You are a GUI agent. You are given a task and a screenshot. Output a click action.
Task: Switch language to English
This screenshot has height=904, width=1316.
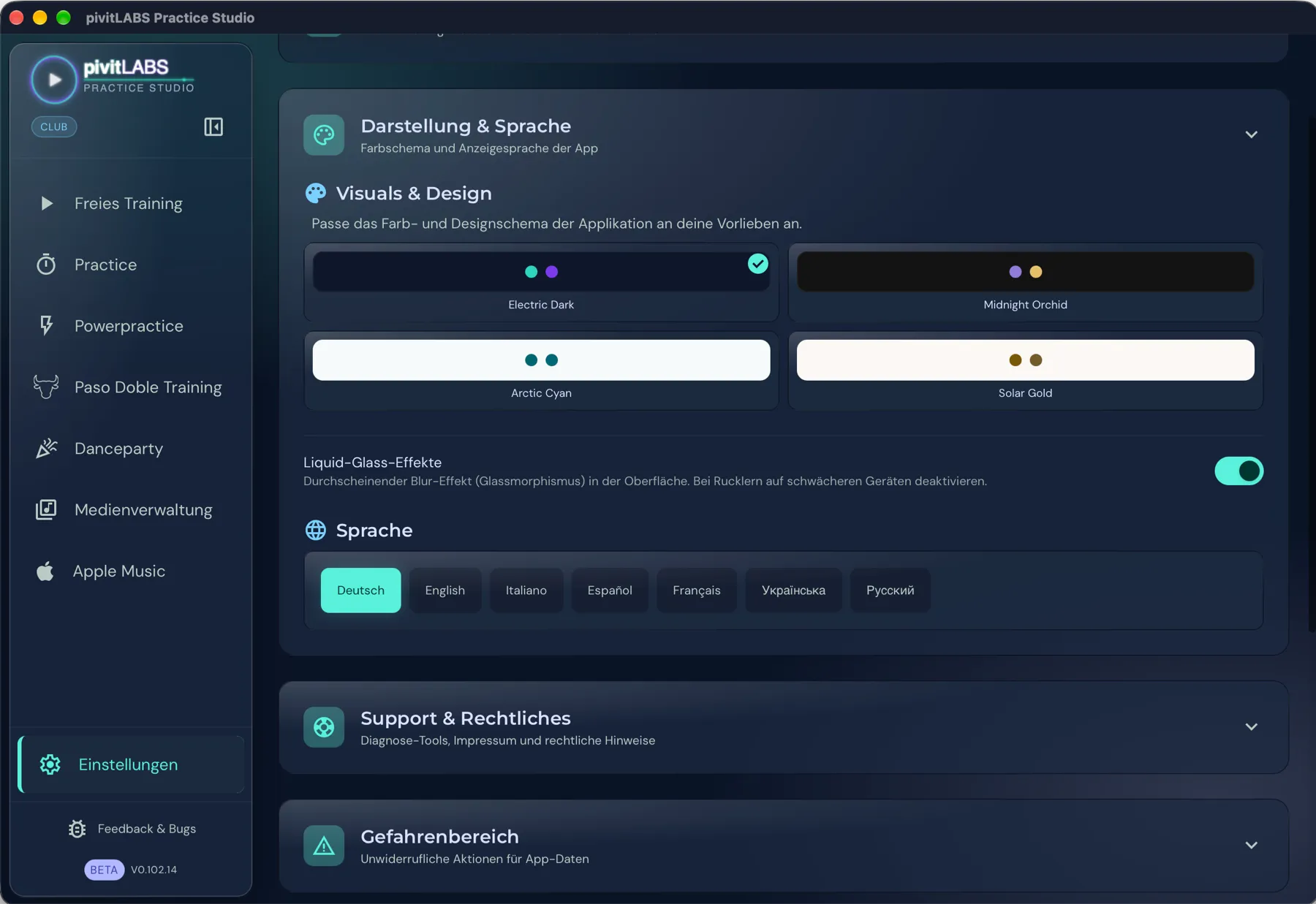coord(445,590)
